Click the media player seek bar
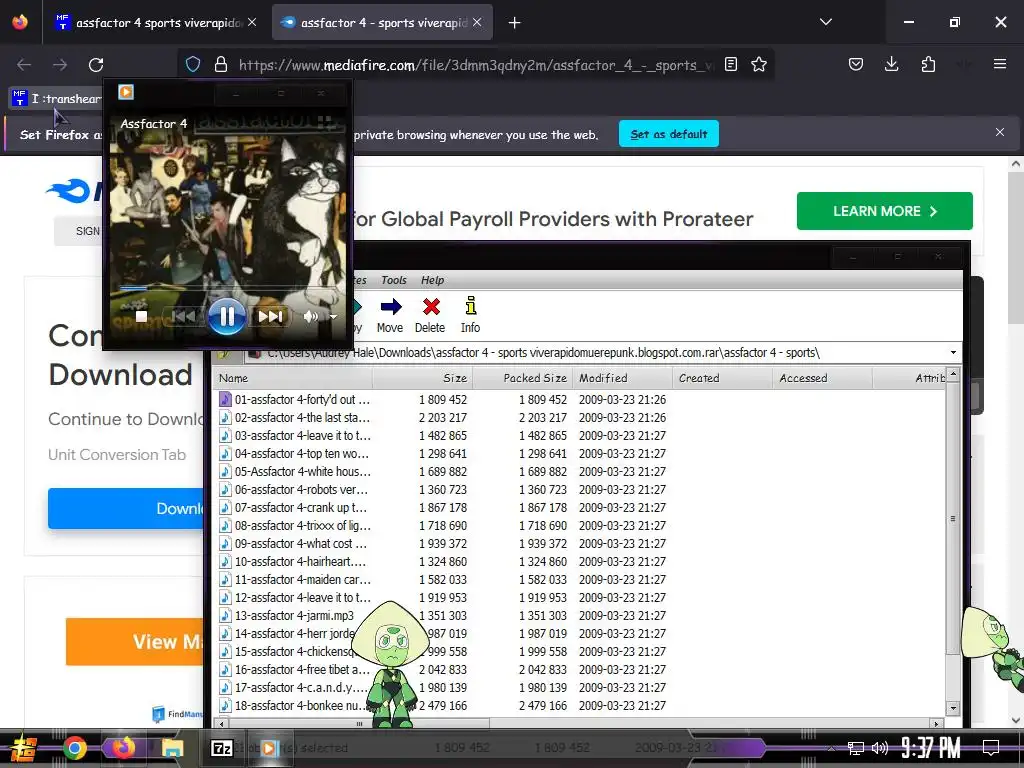The image size is (1024, 768). pyautogui.click(x=225, y=287)
